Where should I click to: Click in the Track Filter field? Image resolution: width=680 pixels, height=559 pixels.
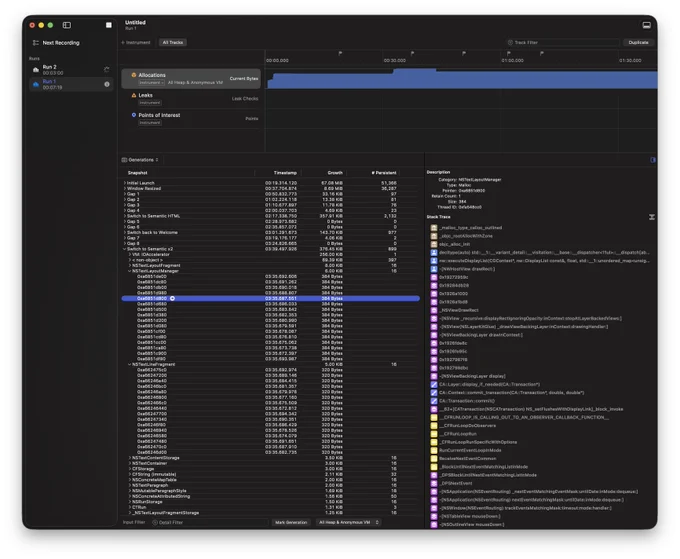pyautogui.click(x=562, y=42)
